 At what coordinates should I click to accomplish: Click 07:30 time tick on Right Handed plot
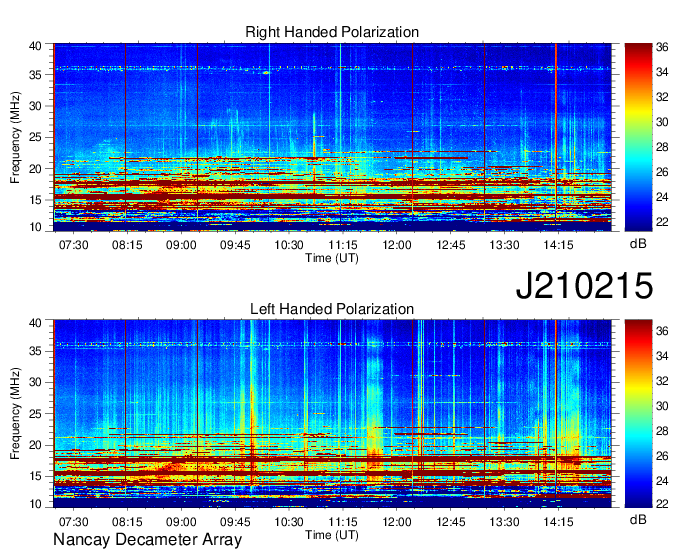pyautogui.click(x=74, y=245)
